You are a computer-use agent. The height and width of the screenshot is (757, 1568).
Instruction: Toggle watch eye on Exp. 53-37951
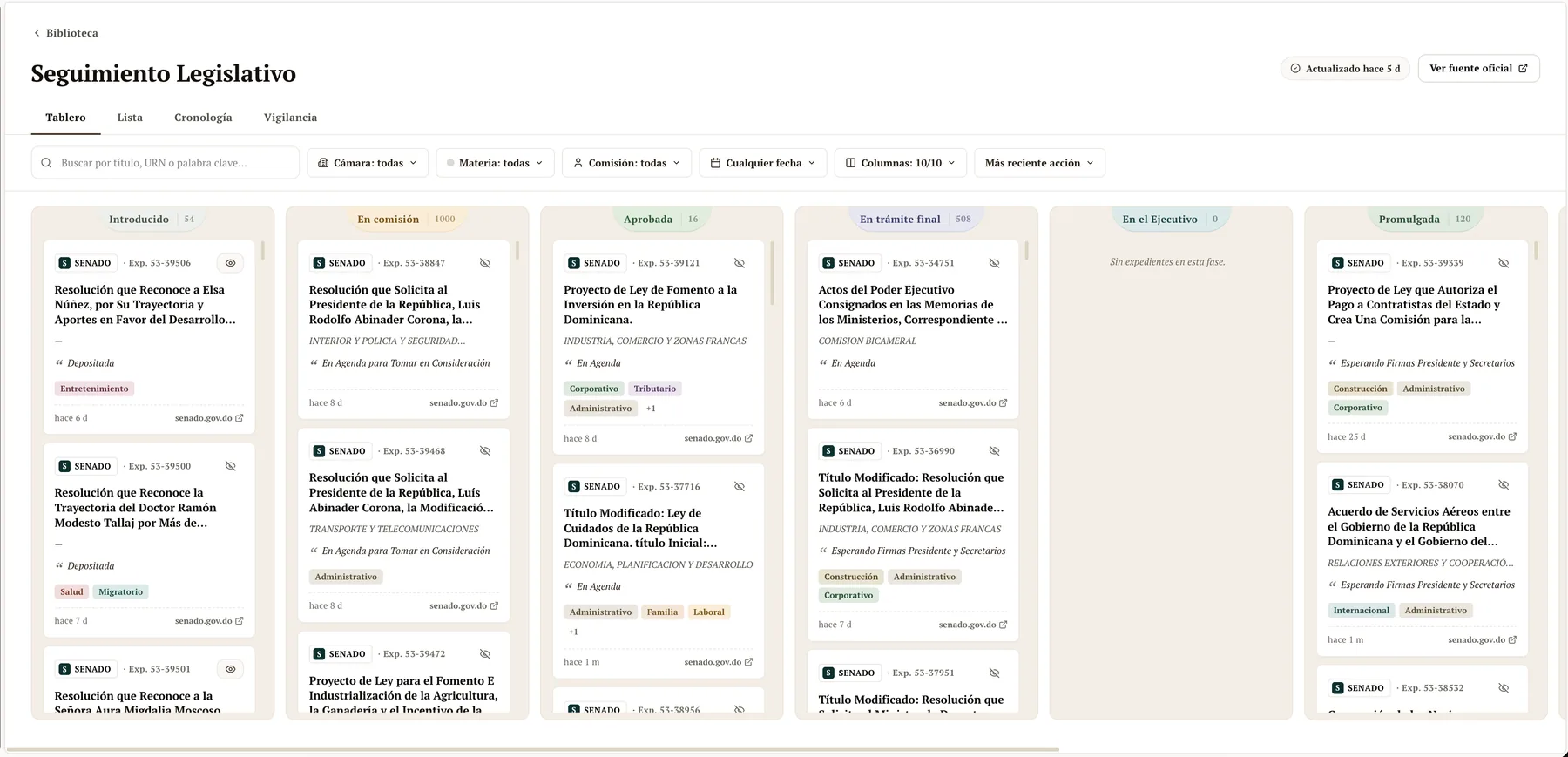coord(994,673)
